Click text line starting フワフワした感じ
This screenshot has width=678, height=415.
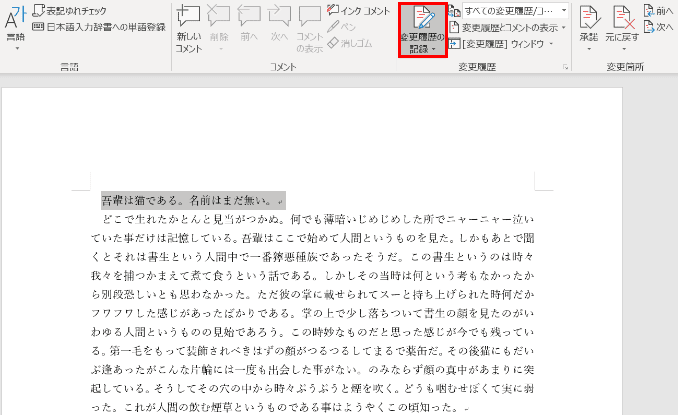tap(313, 313)
